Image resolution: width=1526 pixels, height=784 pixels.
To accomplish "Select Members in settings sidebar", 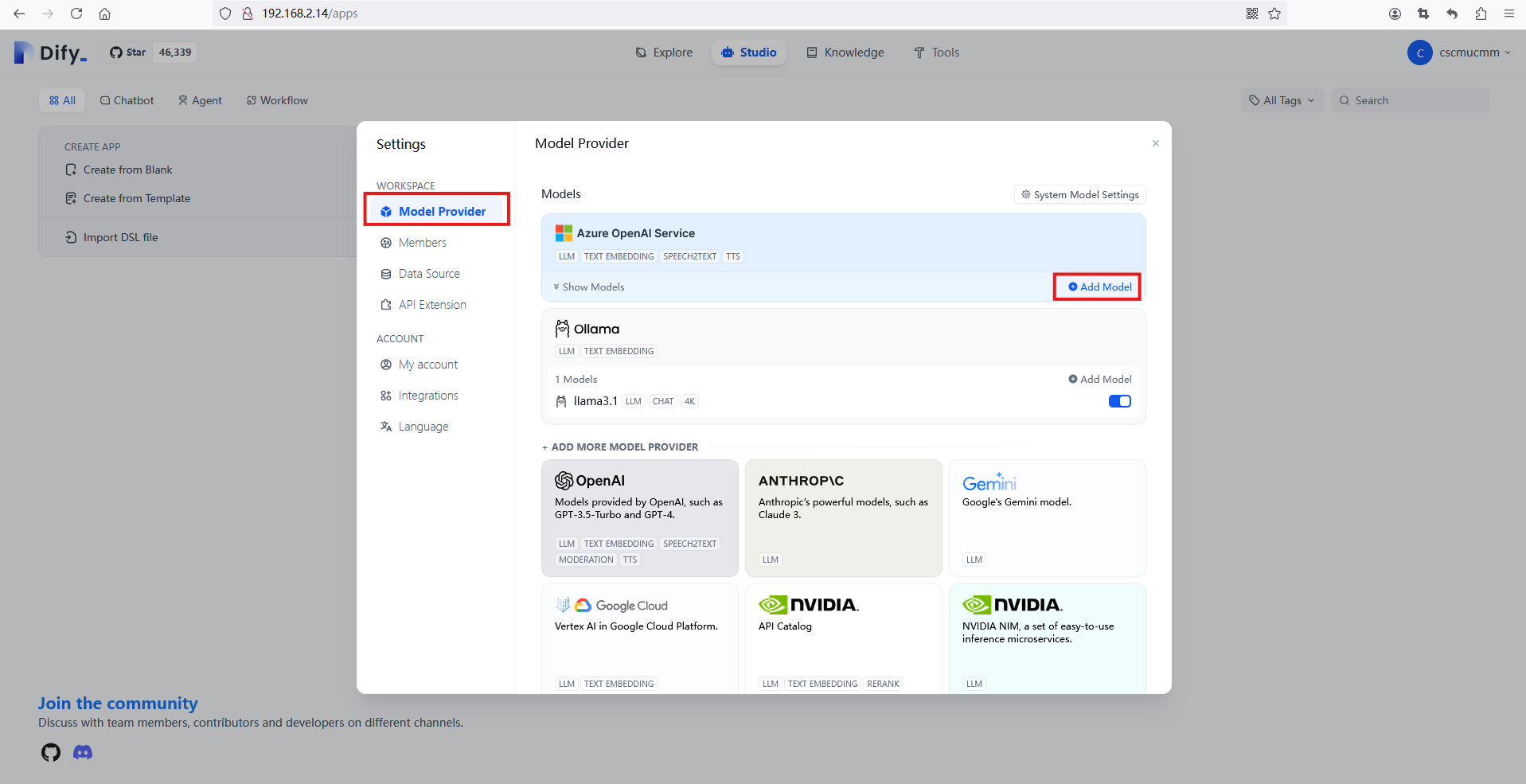I will tap(422, 243).
